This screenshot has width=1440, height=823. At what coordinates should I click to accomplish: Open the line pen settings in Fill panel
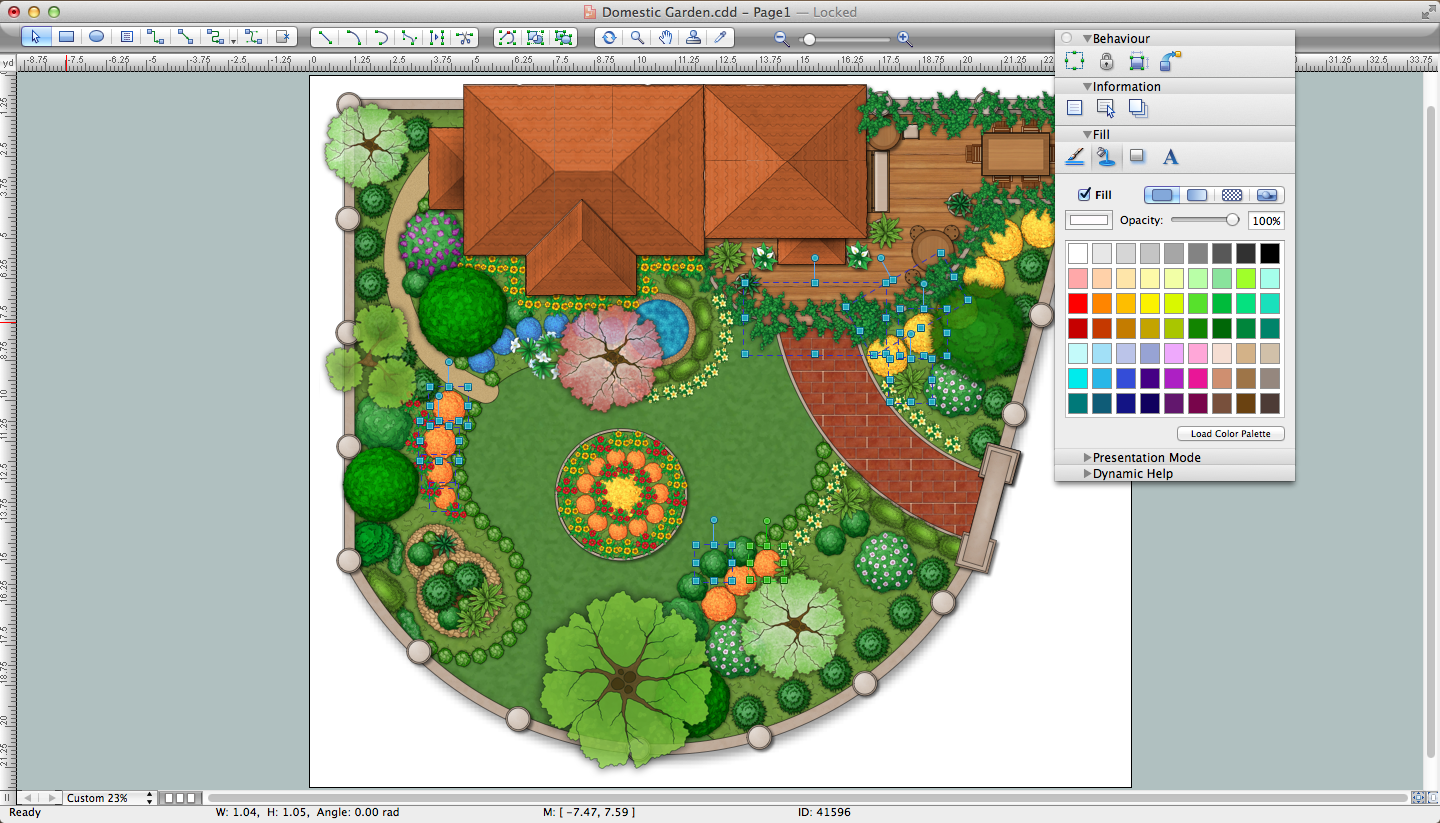pos(1075,156)
